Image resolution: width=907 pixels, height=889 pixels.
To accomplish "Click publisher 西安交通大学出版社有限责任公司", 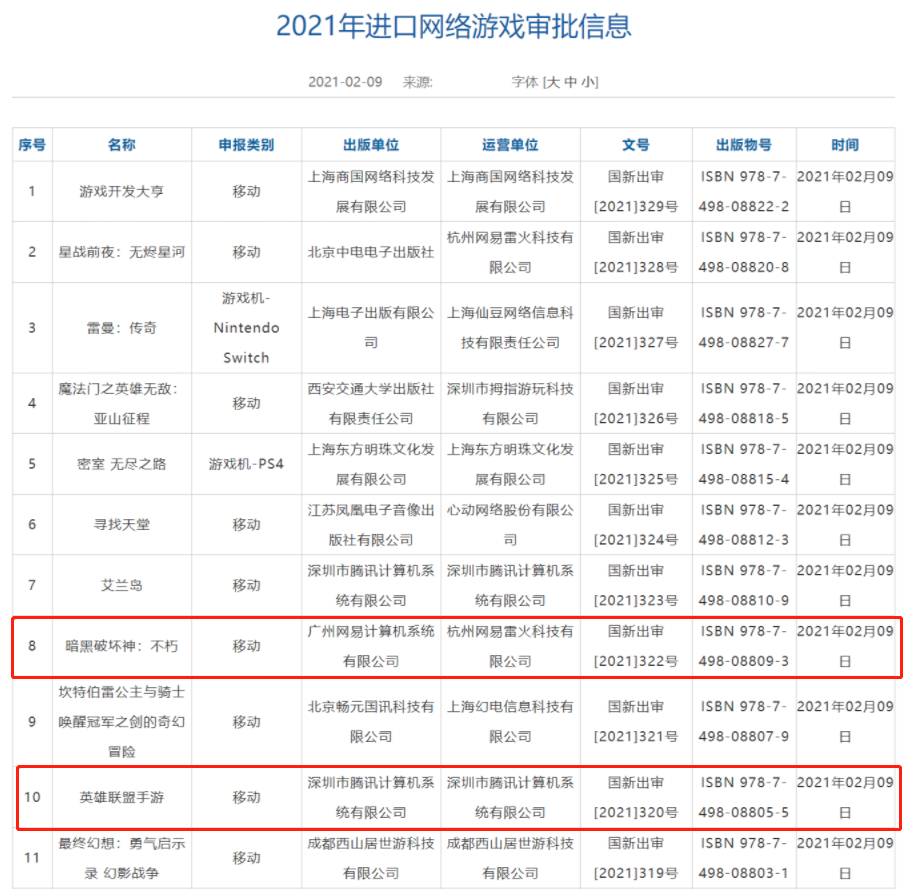I will (371, 404).
